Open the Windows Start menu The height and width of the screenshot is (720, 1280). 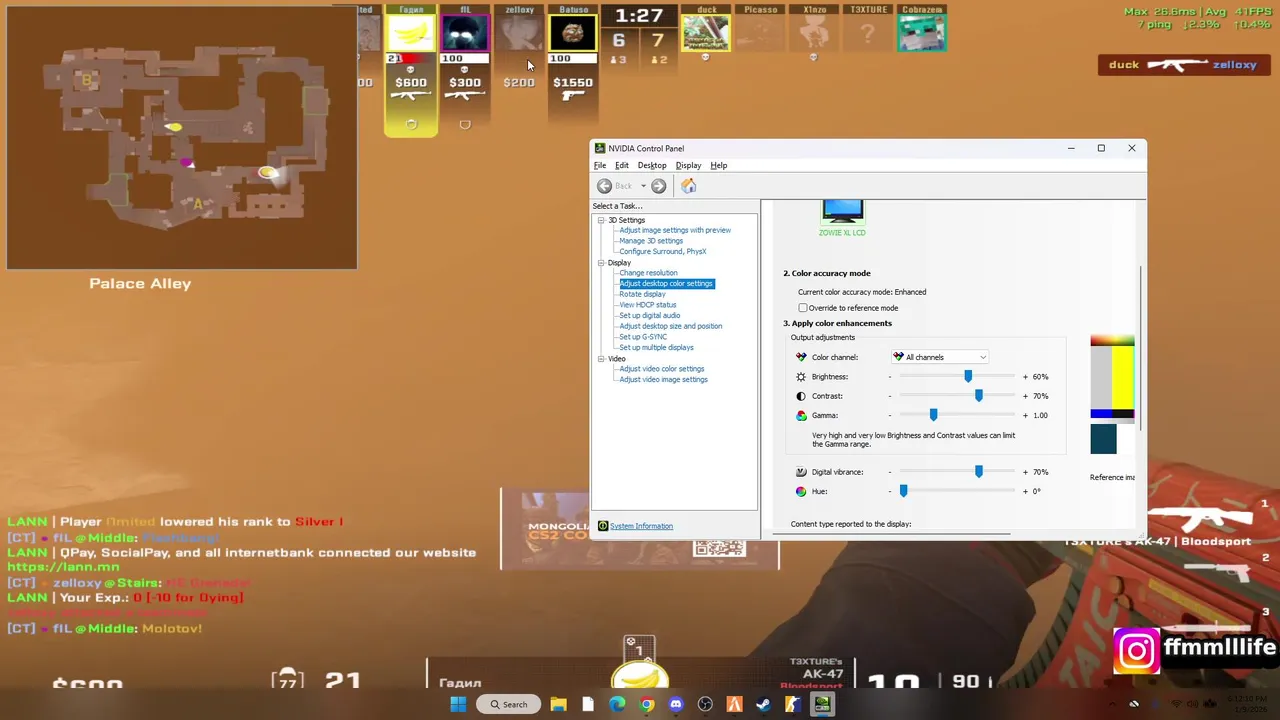458,704
